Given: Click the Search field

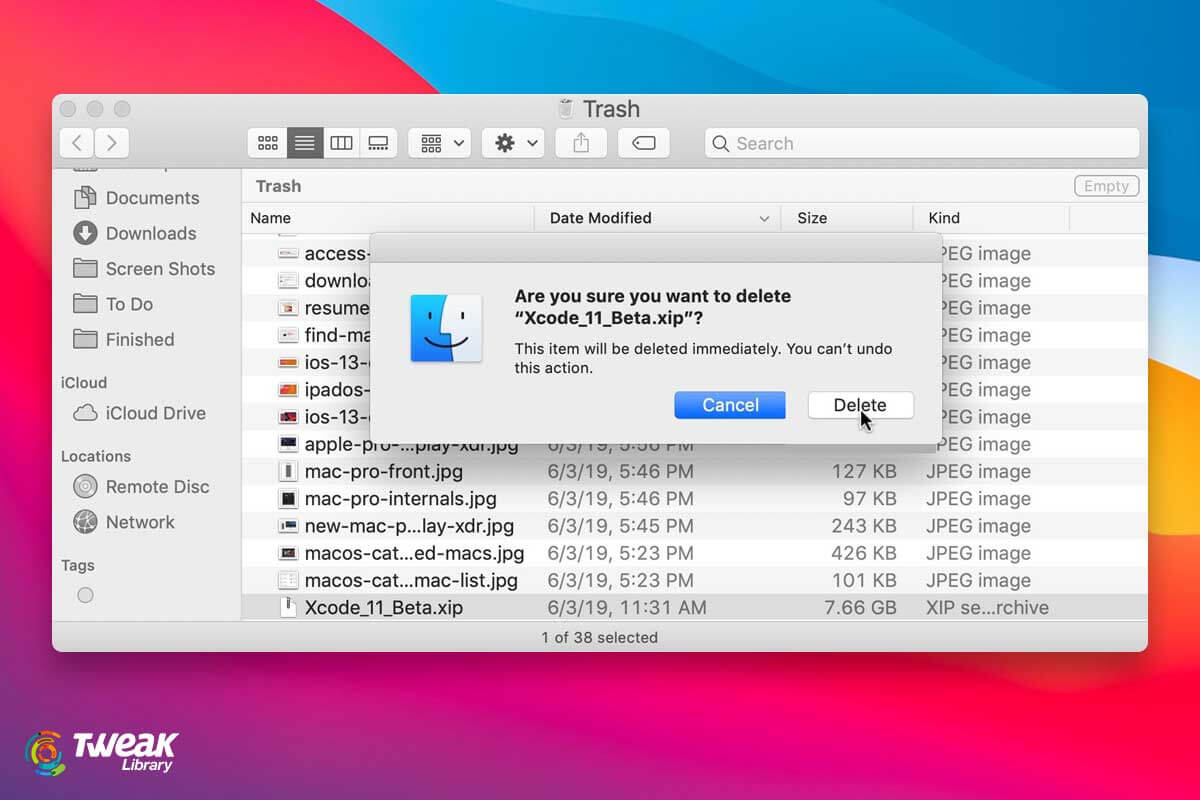Looking at the screenshot, I should [x=920, y=143].
